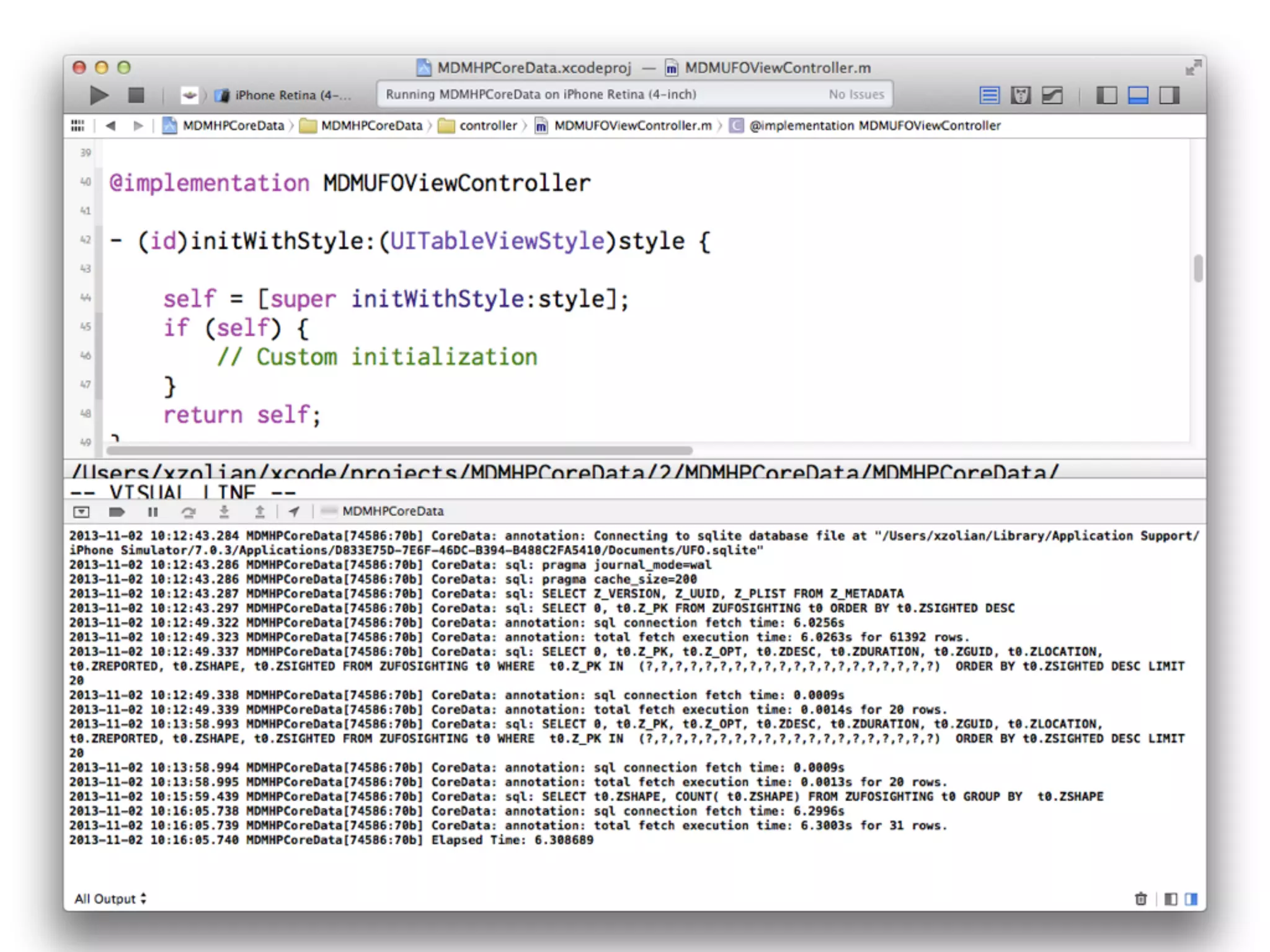Click the 'return self;' line of code
The height and width of the screenshot is (952, 1270).
(242, 415)
